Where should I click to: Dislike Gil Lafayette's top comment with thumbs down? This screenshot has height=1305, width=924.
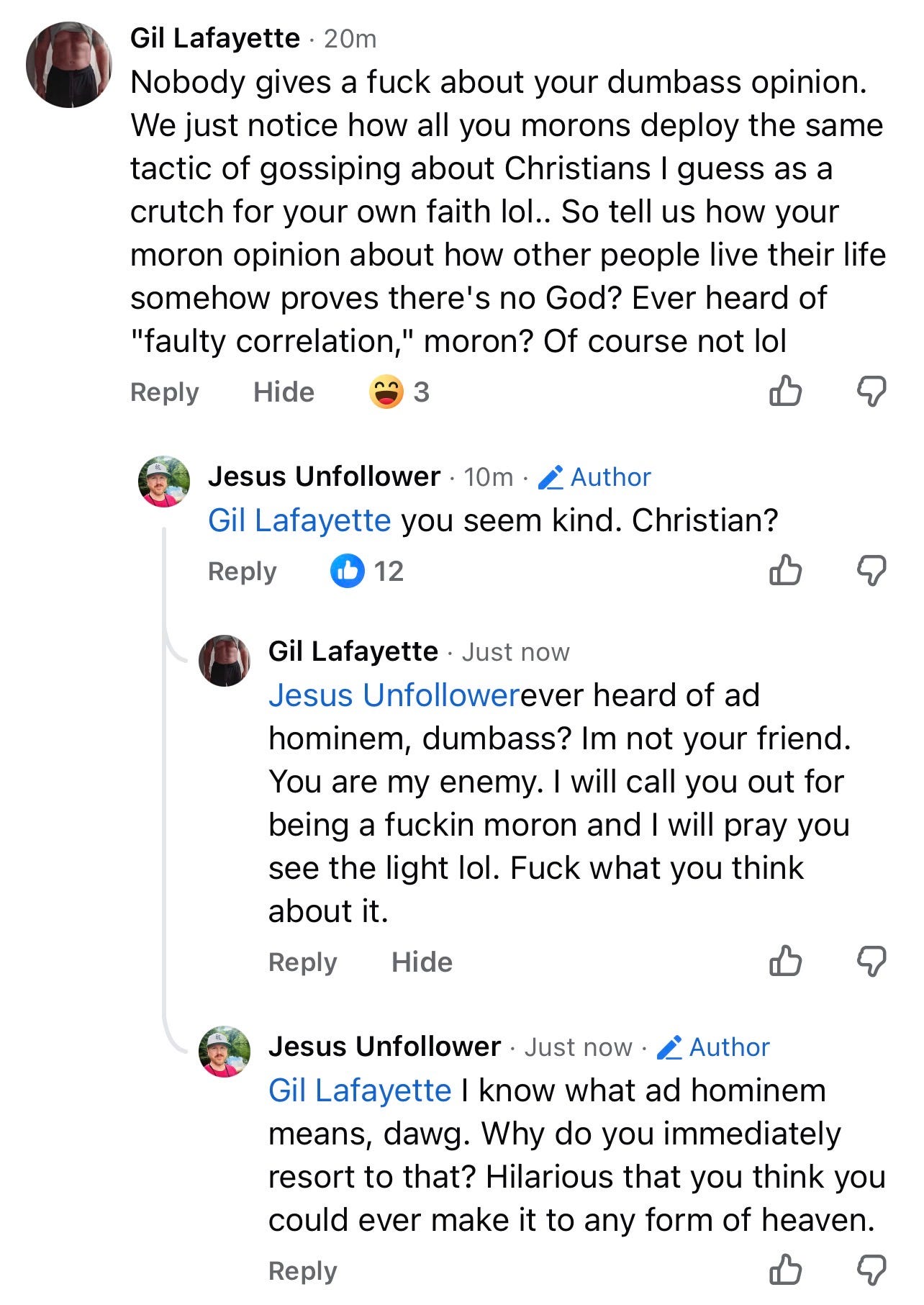pyautogui.click(x=871, y=392)
